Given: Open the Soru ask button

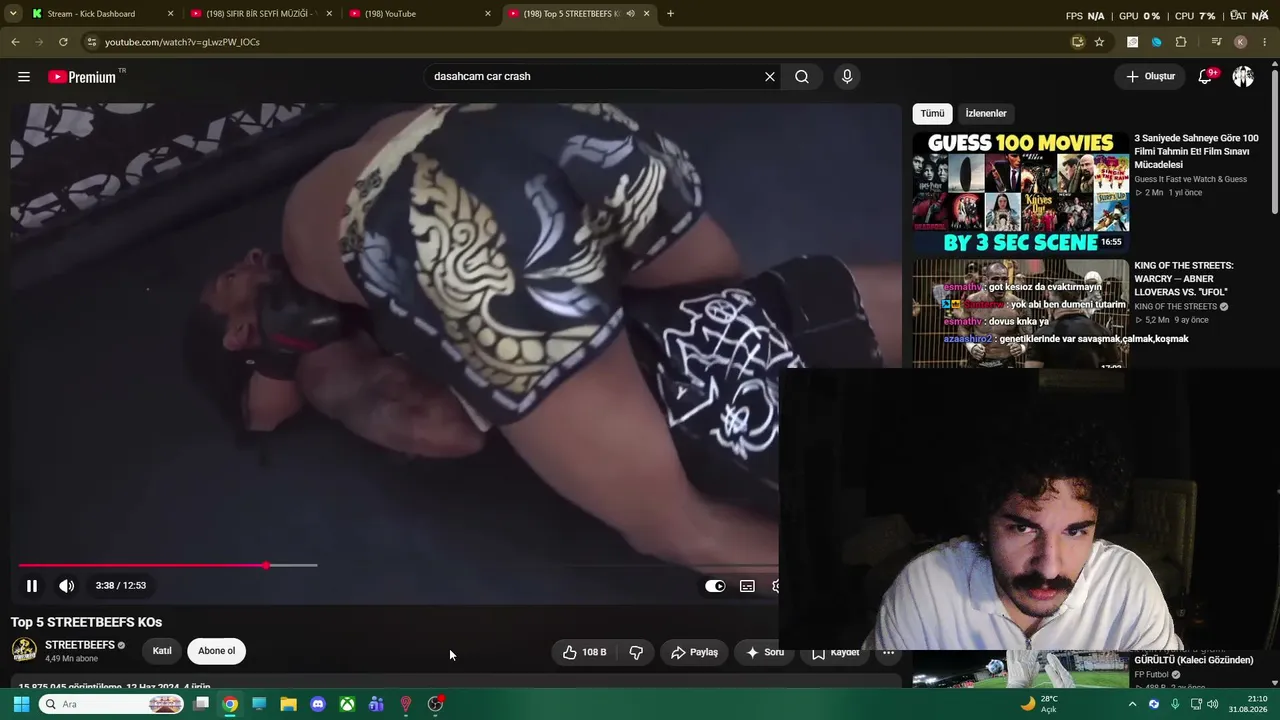Looking at the screenshot, I should pos(765,652).
